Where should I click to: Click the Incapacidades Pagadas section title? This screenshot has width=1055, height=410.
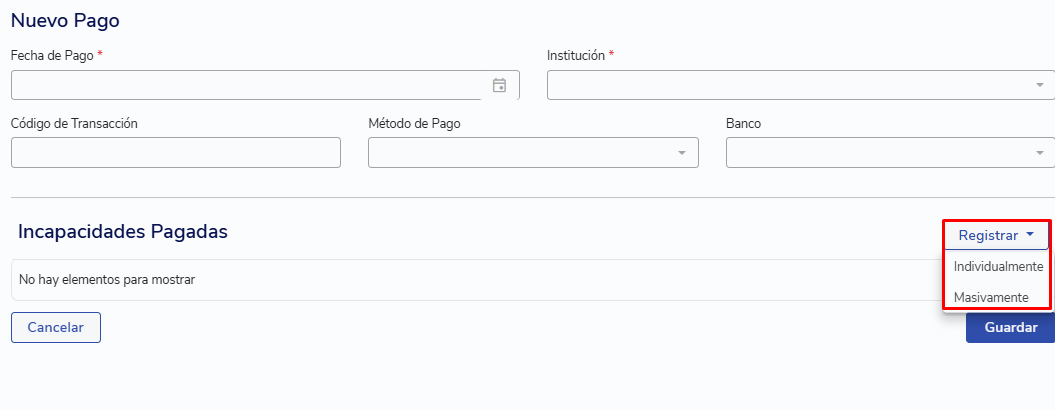123,232
